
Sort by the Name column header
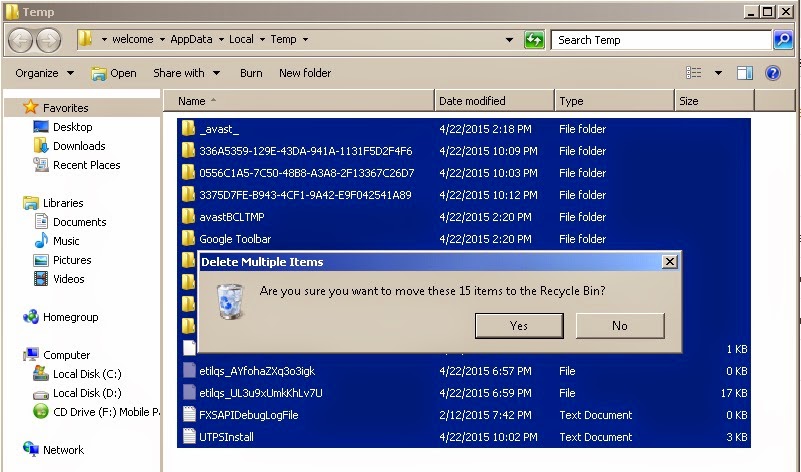point(299,101)
